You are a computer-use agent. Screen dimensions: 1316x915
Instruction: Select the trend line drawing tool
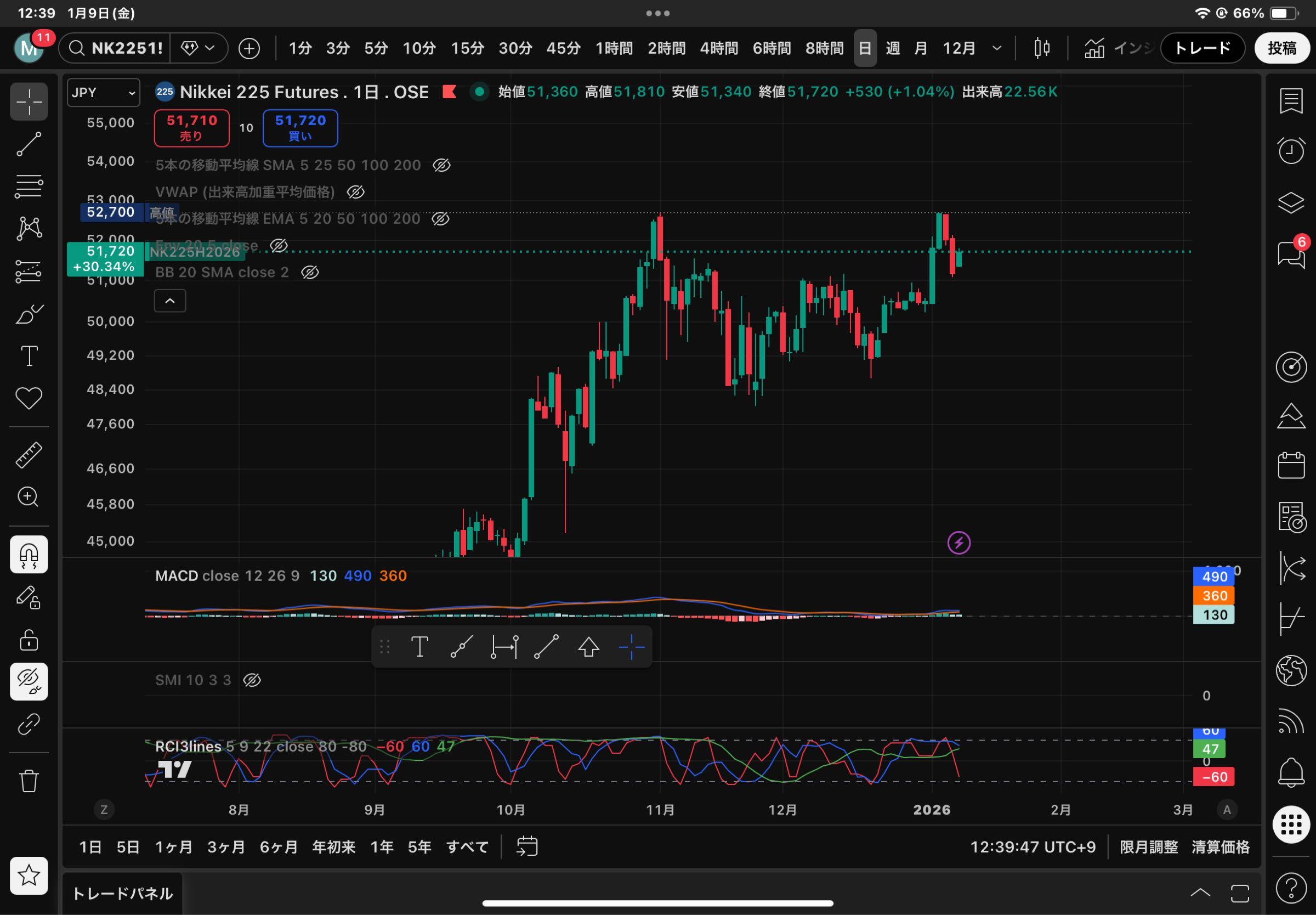pyautogui.click(x=29, y=144)
